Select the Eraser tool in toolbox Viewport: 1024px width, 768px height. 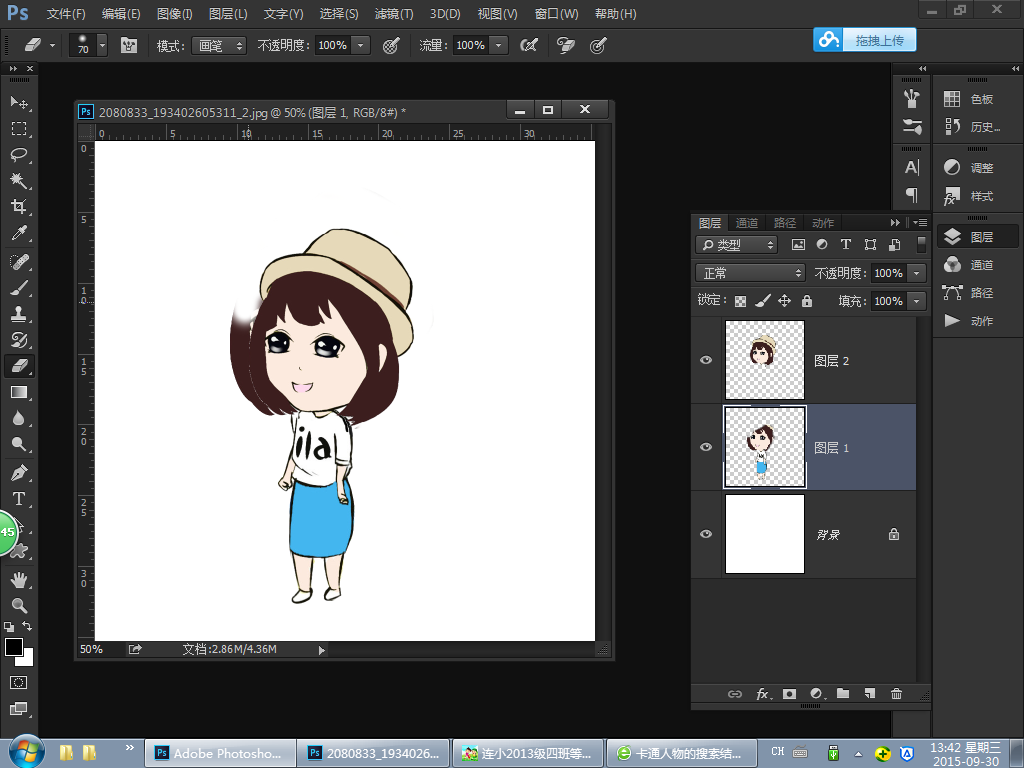point(19,366)
